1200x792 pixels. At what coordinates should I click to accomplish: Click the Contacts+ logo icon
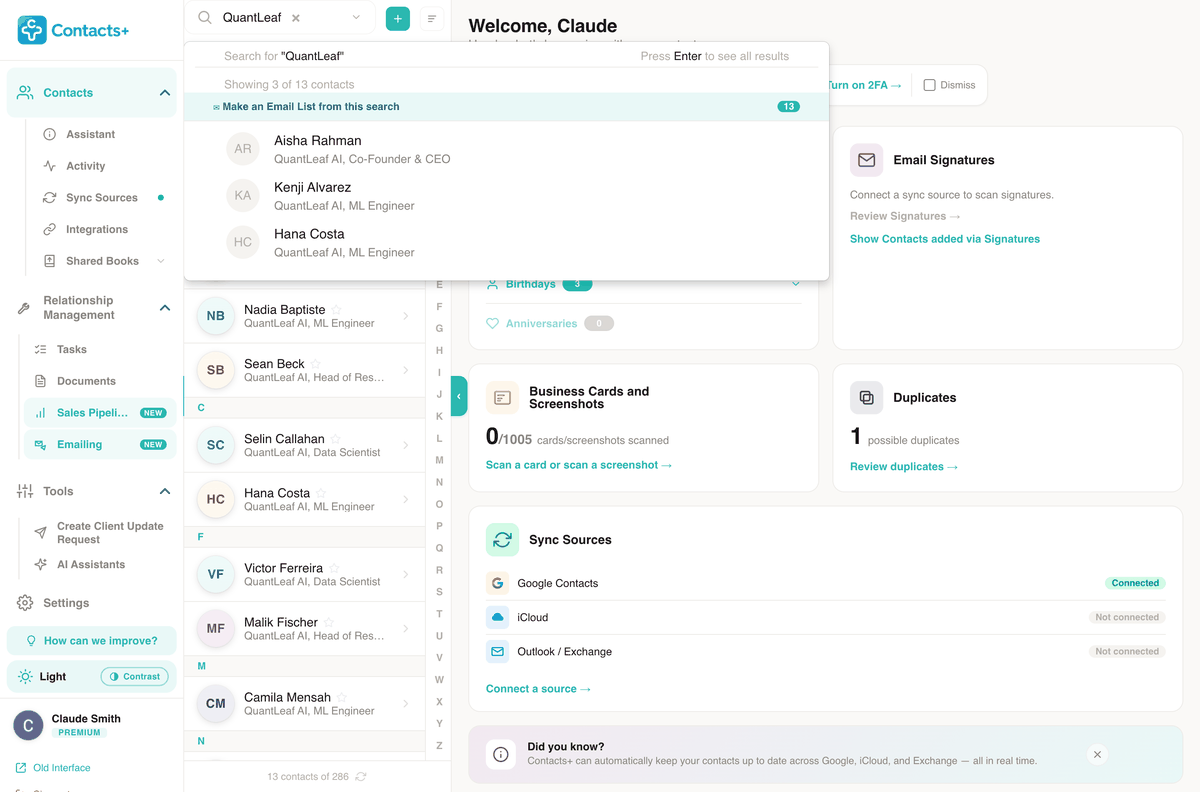click(32, 30)
